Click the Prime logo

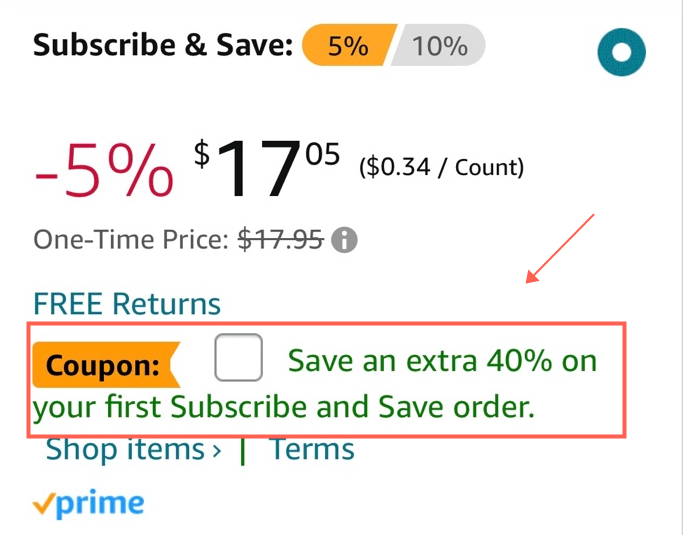click(88, 504)
